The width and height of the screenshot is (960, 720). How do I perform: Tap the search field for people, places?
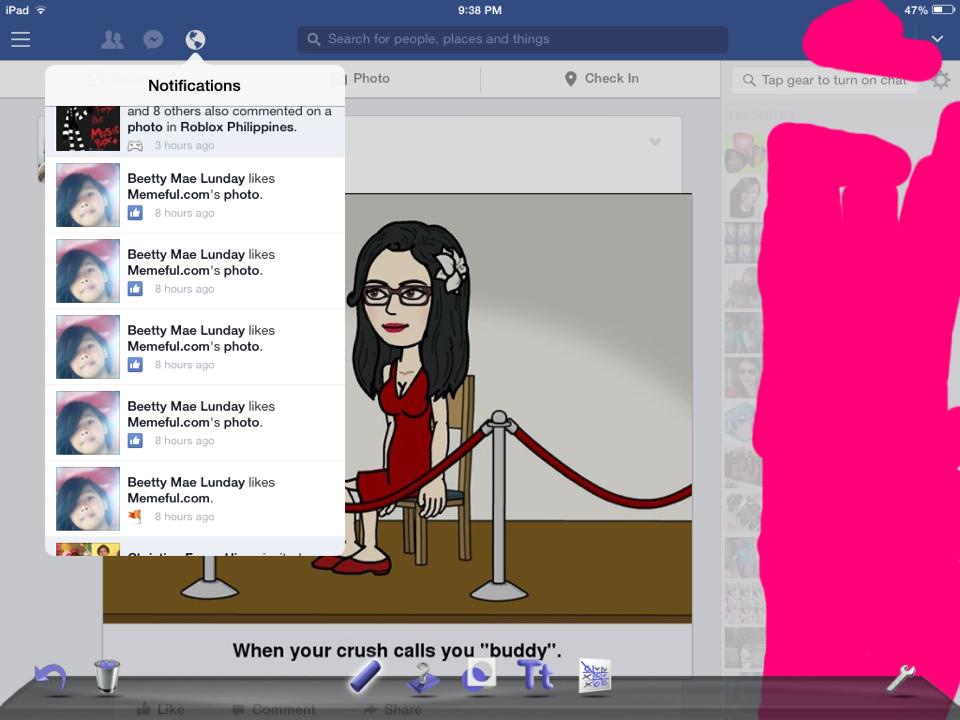point(512,39)
